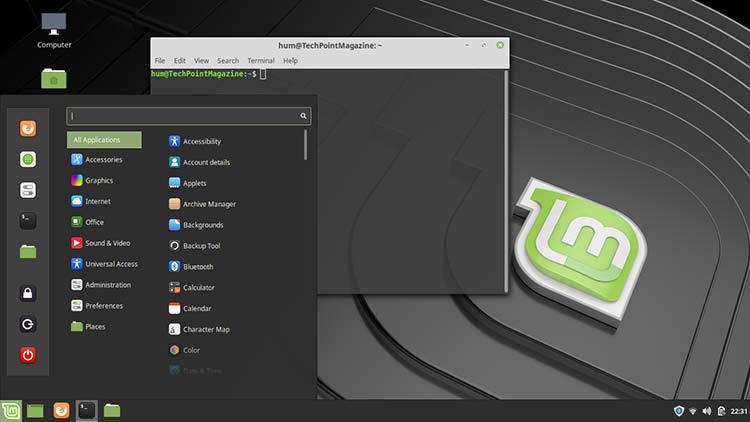Click the application list scrollbar
Screen dimensions: 750x422
pos(305,145)
